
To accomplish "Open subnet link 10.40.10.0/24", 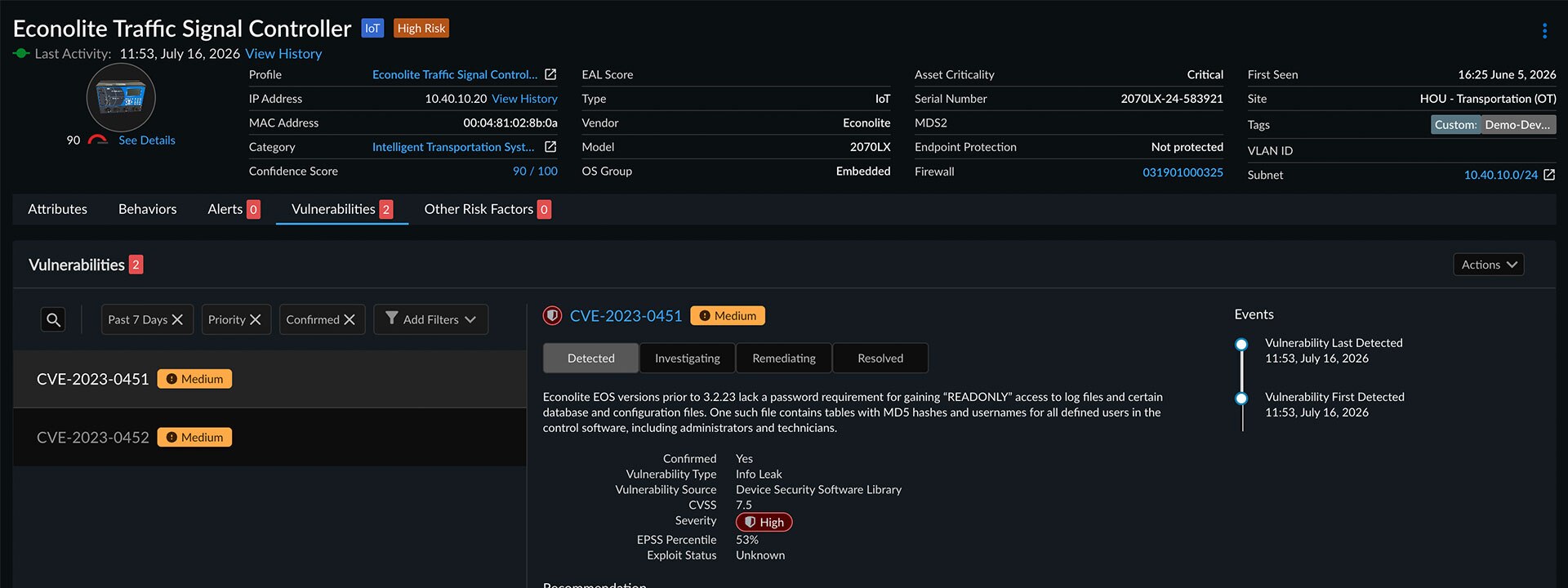I will coord(1500,175).
